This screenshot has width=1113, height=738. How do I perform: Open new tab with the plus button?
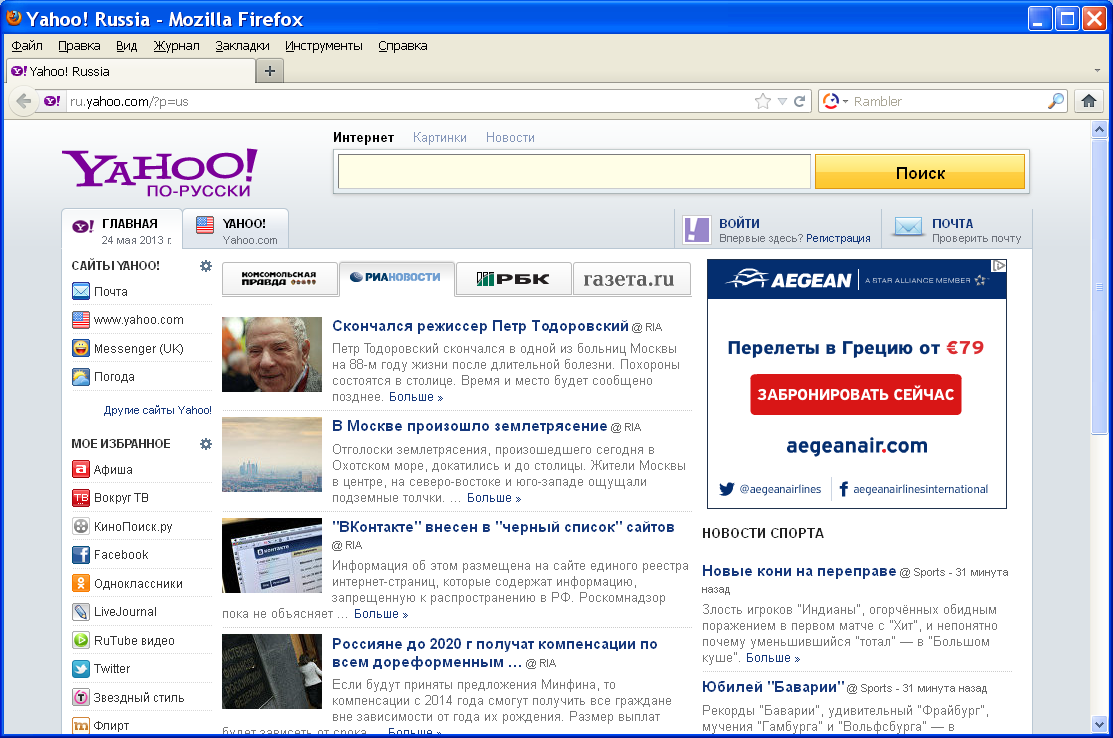click(x=270, y=71)
